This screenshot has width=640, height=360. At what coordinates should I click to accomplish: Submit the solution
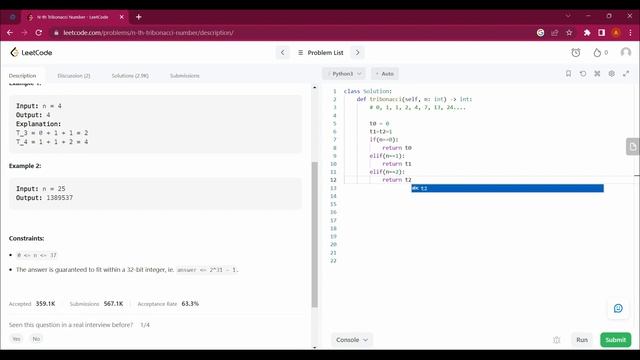coord(616,340)
